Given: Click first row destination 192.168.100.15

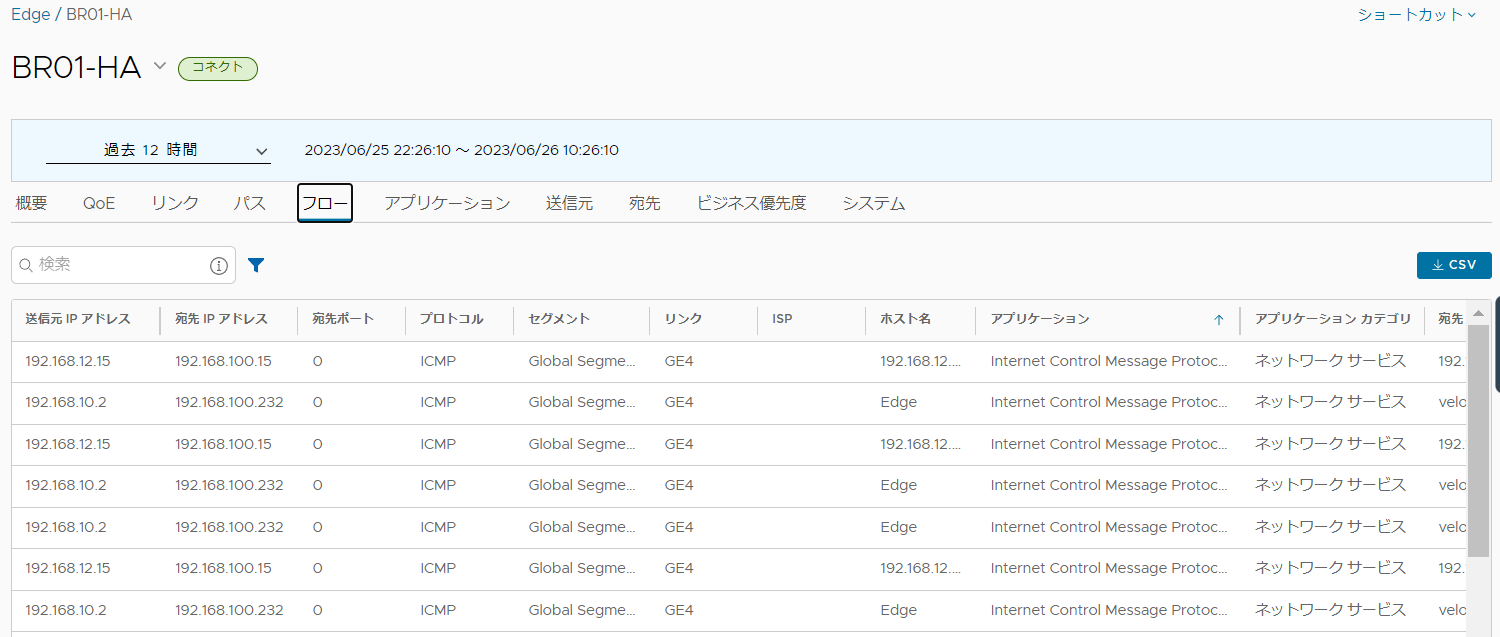Looking at the screenshot, I should pyautogui.click(x=223, y=361).
